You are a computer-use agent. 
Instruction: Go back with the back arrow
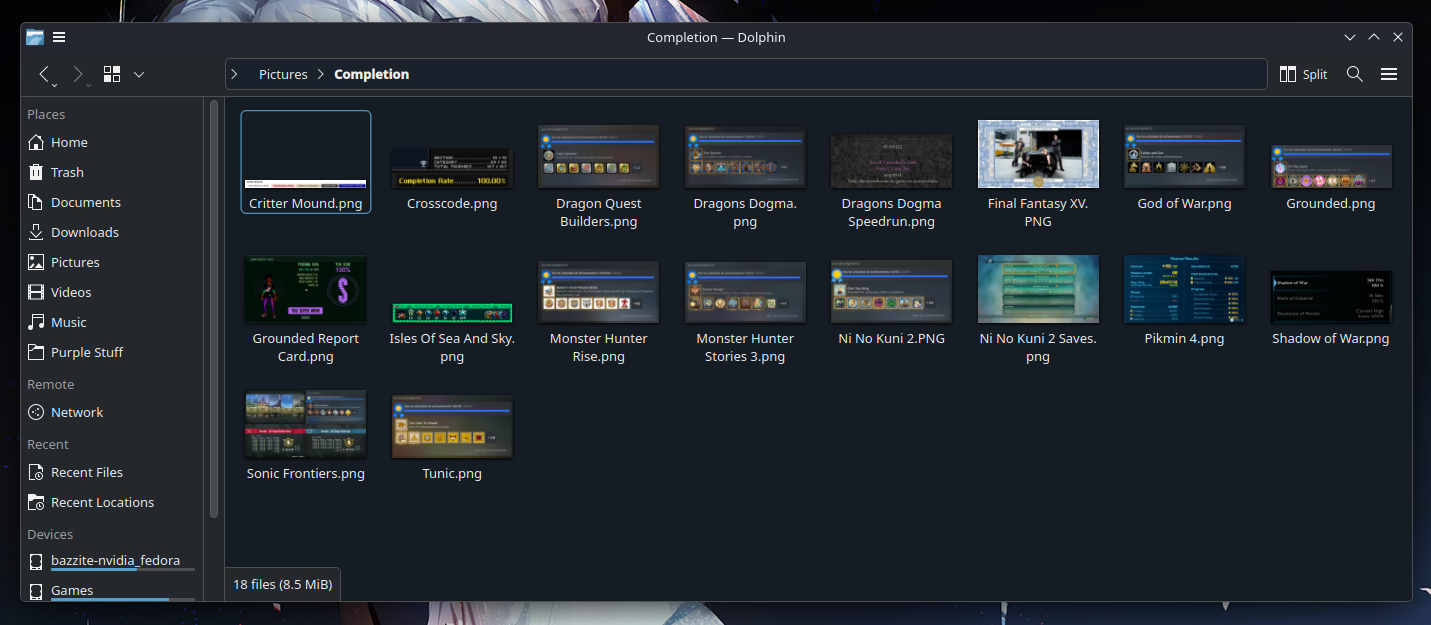[44, 74]
